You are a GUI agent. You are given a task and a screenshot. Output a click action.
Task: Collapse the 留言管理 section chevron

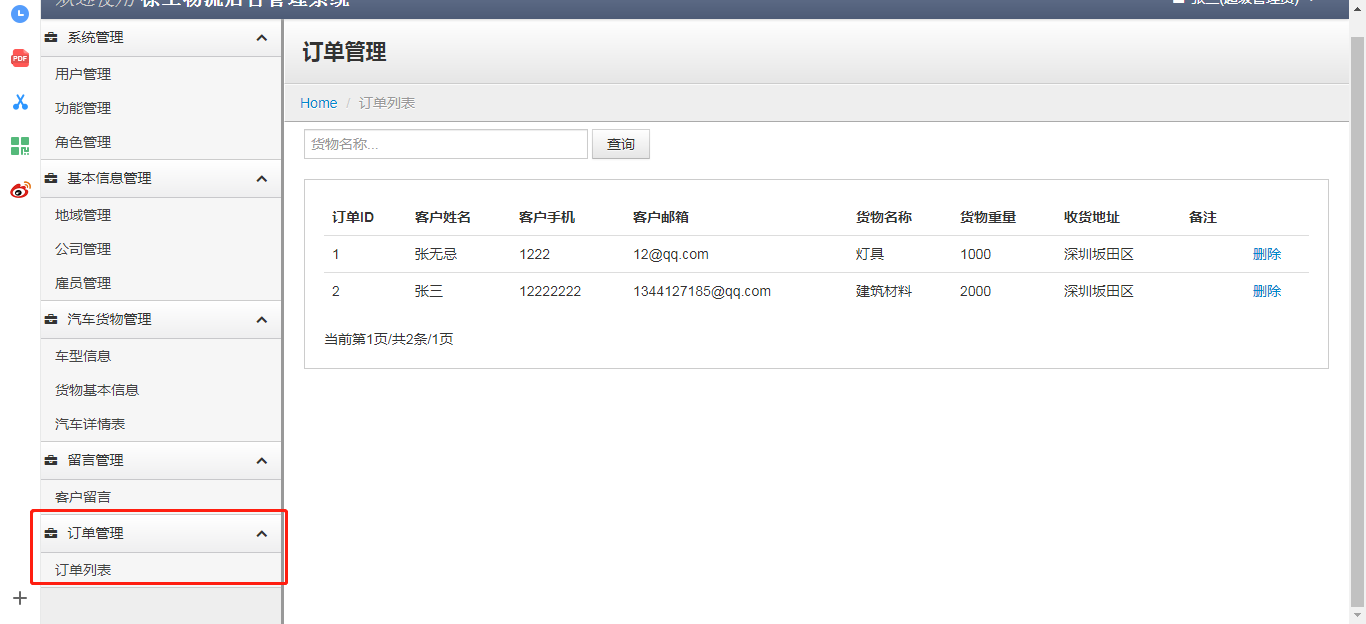(262, 461)
